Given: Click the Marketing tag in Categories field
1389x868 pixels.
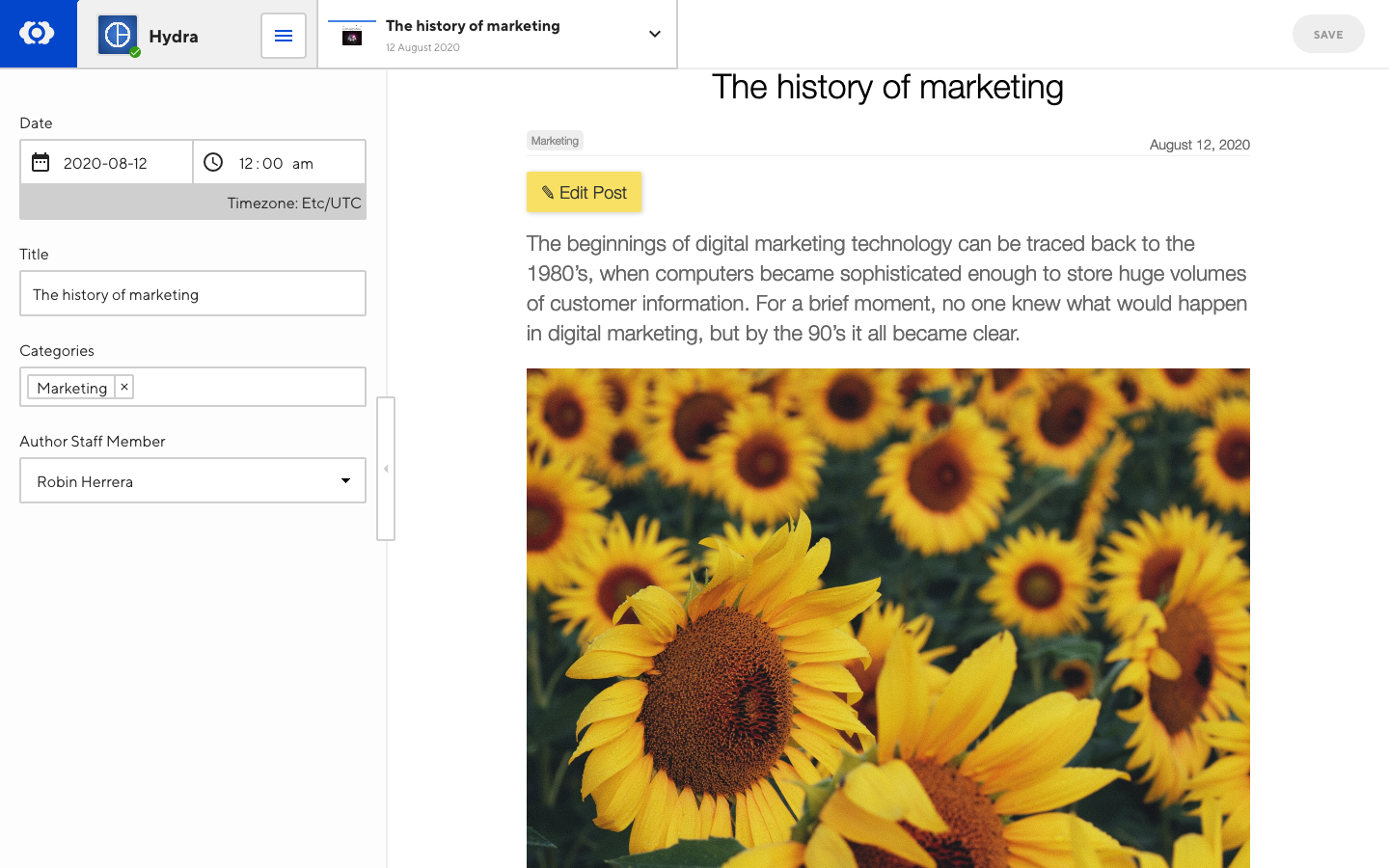Looking at the screenshot, I should [x=72, y=388].
